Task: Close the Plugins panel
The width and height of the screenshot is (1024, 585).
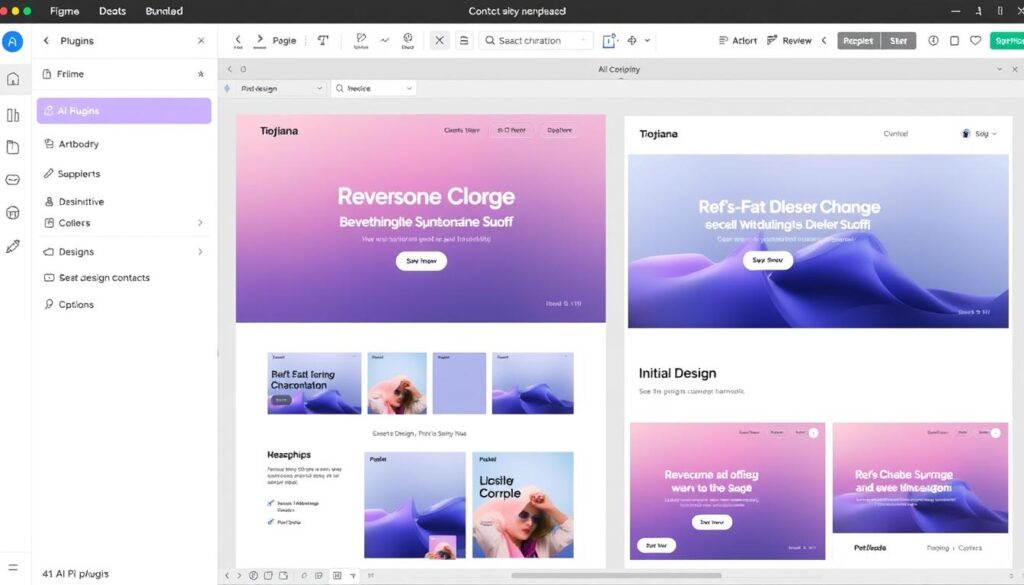Action: [201, 40]
